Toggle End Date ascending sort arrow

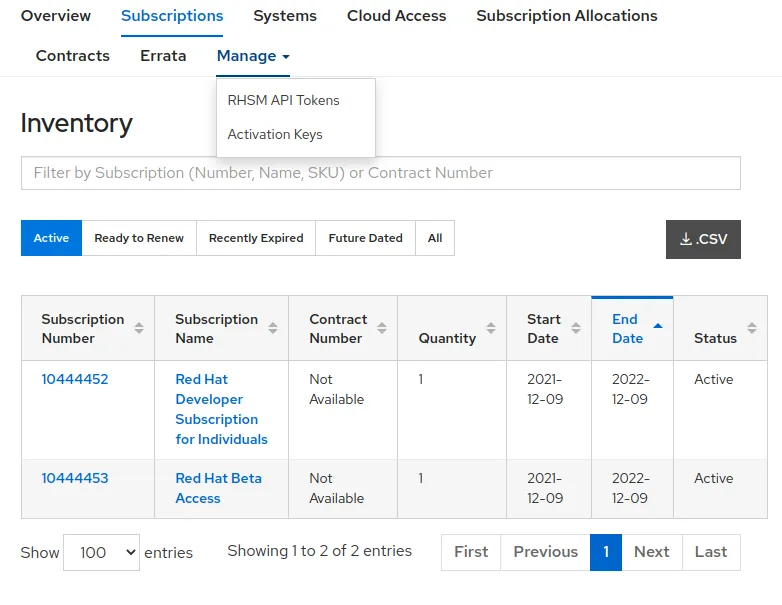[658, 326]
